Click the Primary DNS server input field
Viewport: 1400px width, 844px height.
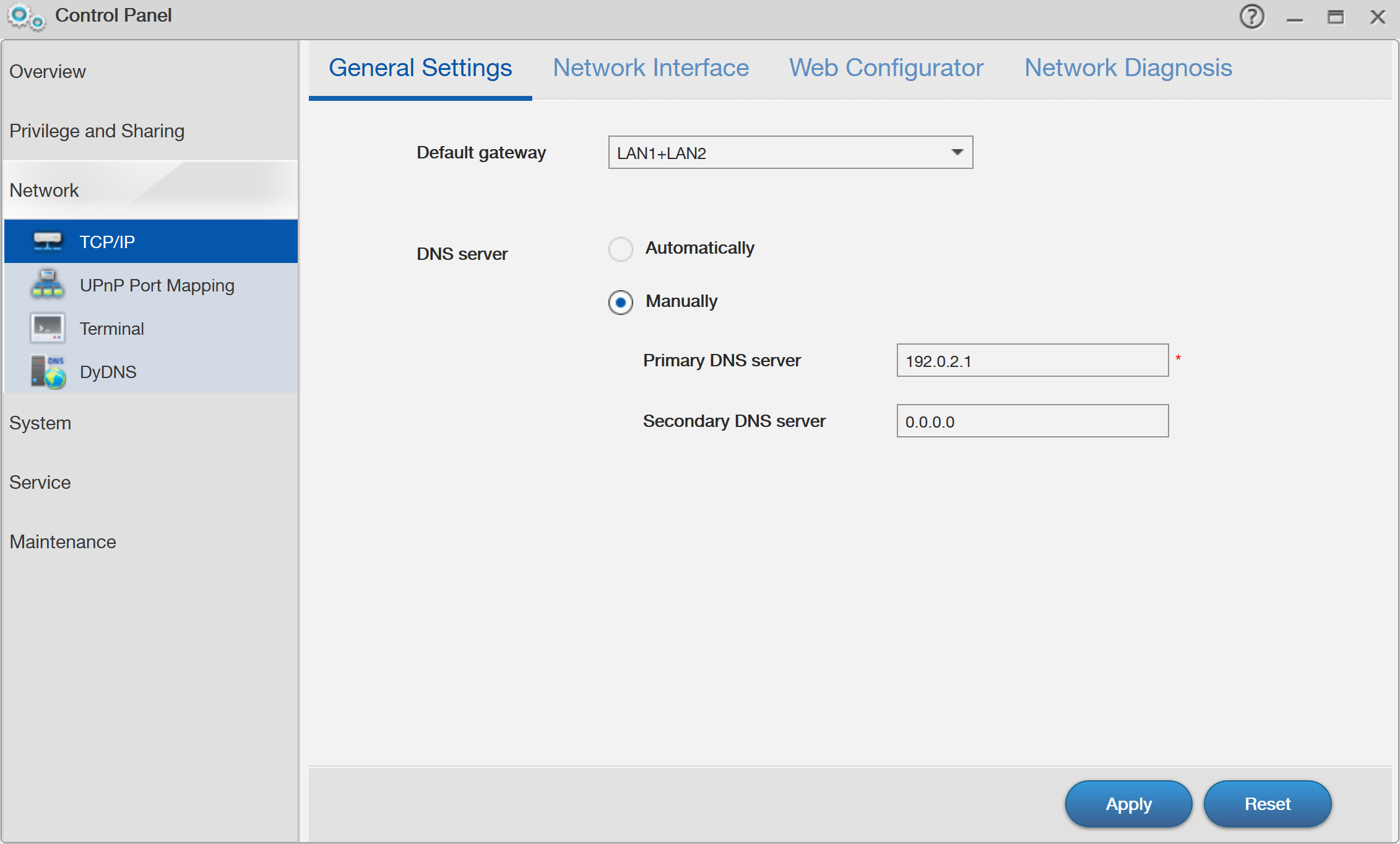[1034, 361]
